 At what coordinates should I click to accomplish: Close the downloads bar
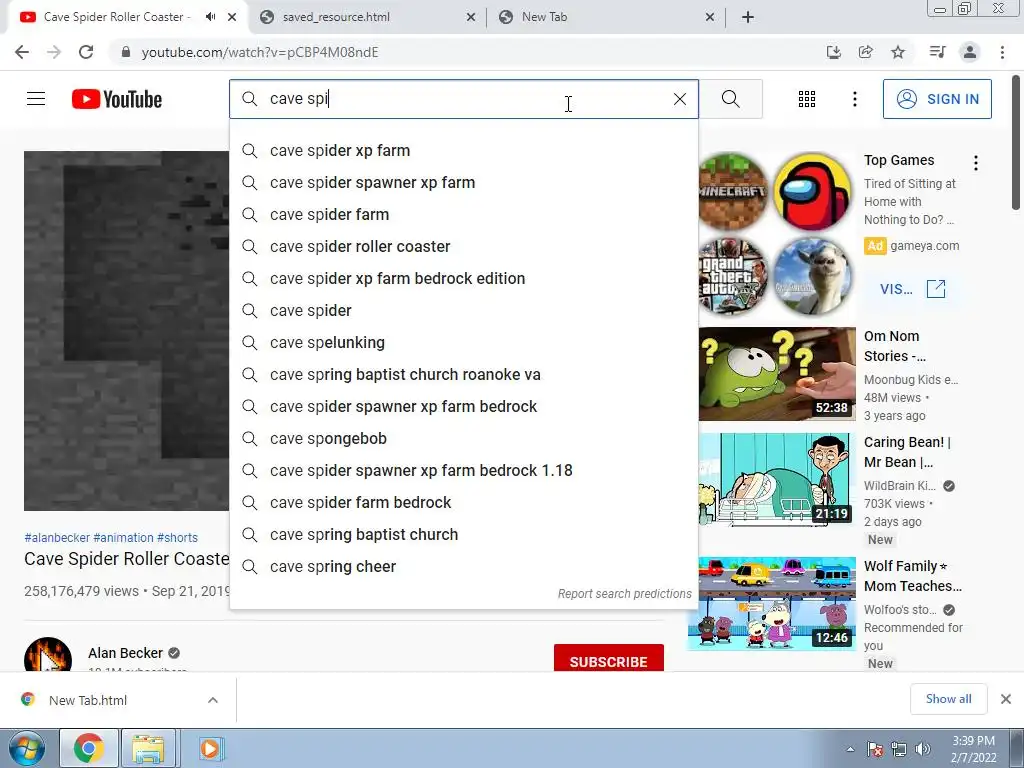[1006, 699]
